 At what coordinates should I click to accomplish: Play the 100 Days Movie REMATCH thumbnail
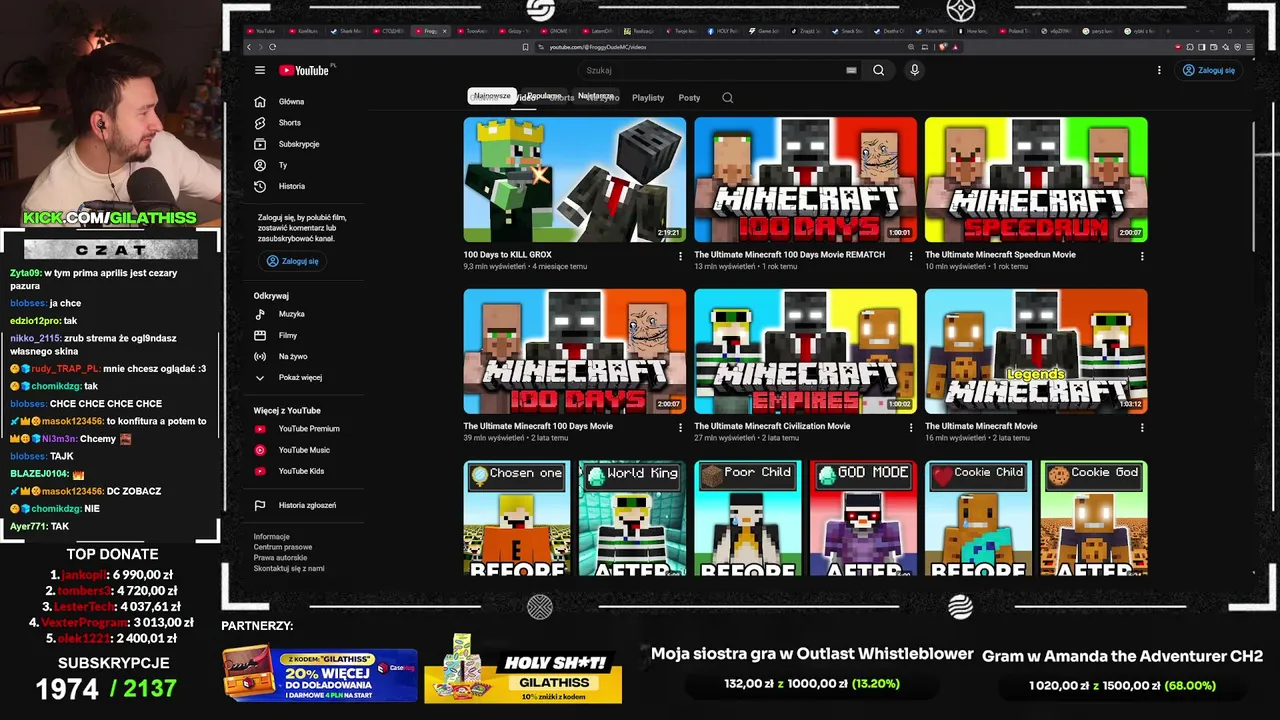805,180
